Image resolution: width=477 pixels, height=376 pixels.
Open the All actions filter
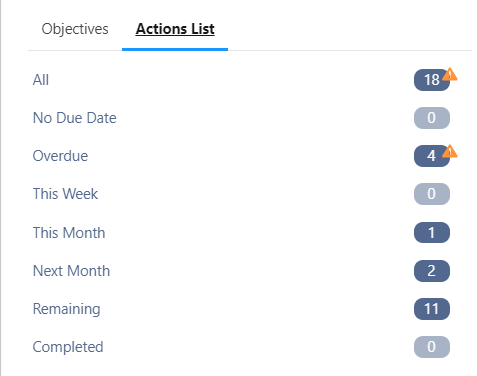pyautogui.click(x=41, y=80)
